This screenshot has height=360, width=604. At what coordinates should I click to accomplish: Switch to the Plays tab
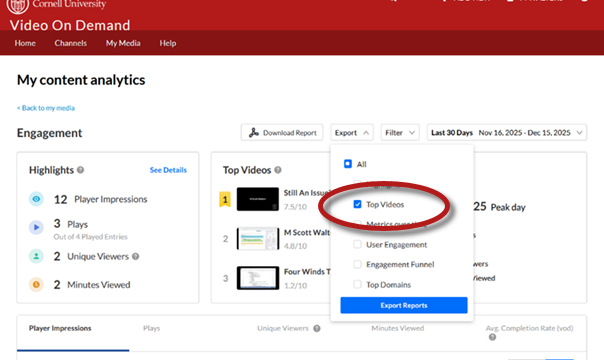coord(151,328)
